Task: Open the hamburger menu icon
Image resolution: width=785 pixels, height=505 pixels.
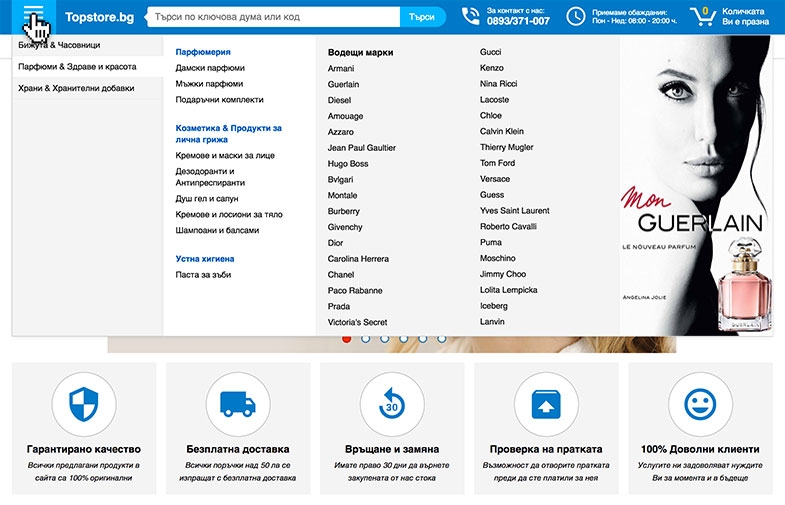Action: coord(34,15)
